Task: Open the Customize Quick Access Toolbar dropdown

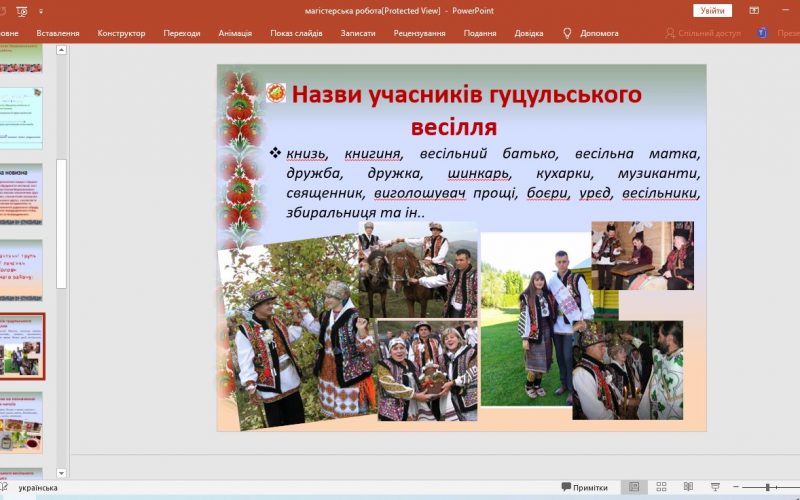Action: [x=41, y=11]
